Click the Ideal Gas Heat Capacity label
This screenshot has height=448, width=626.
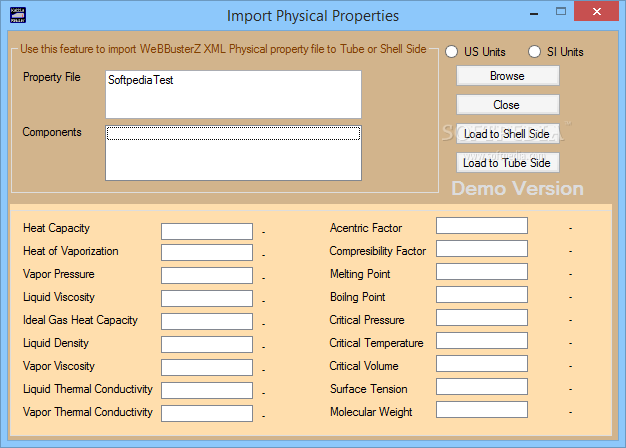[80, 320]
